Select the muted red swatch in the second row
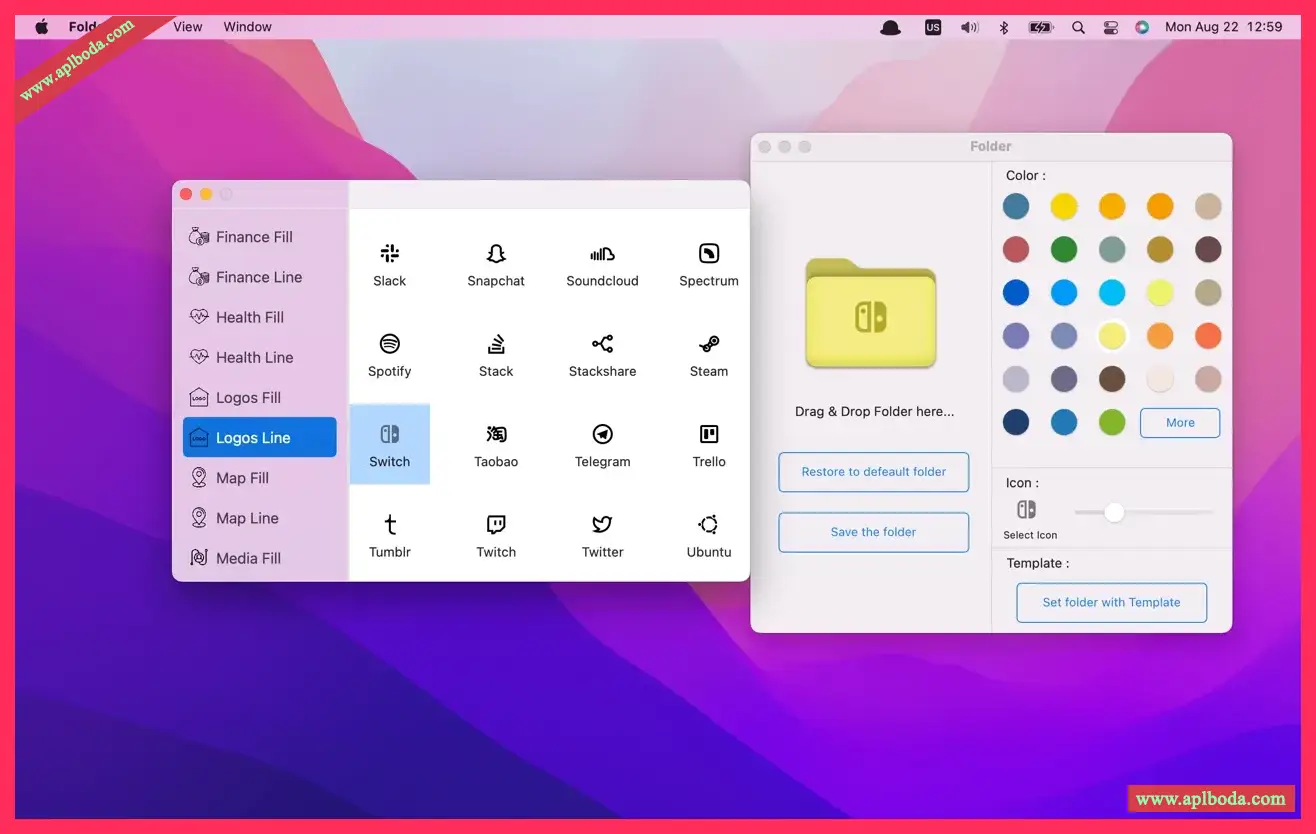The width and height of the screenshot is (1316, 834). coord(1016,249)
